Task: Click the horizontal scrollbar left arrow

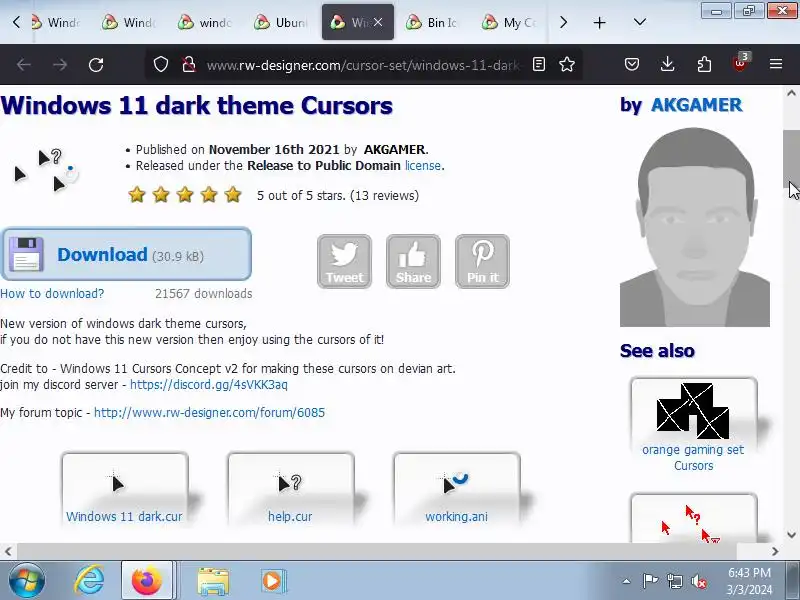Action: (8, 552)
